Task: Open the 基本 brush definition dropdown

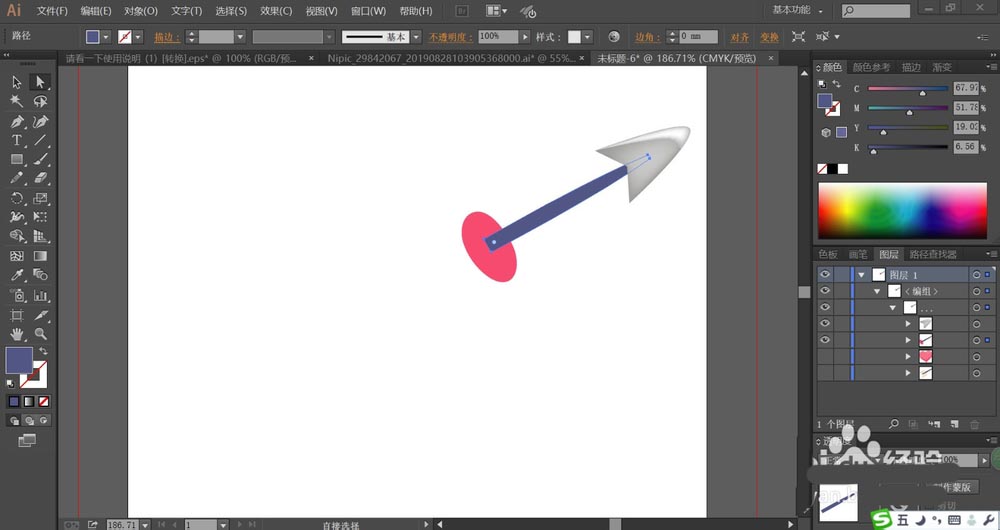Action: (416, 37)
